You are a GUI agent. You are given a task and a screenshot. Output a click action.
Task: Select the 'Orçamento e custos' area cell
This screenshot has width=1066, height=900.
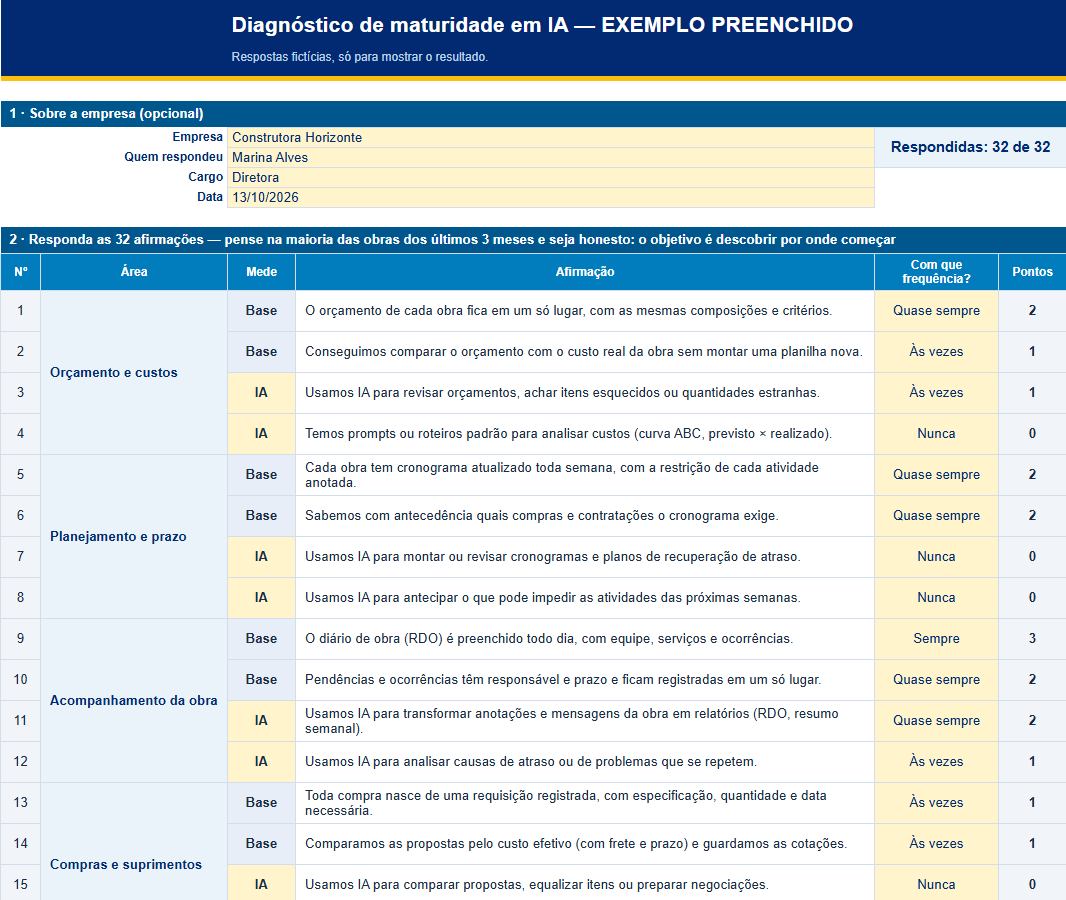point(134,373)
